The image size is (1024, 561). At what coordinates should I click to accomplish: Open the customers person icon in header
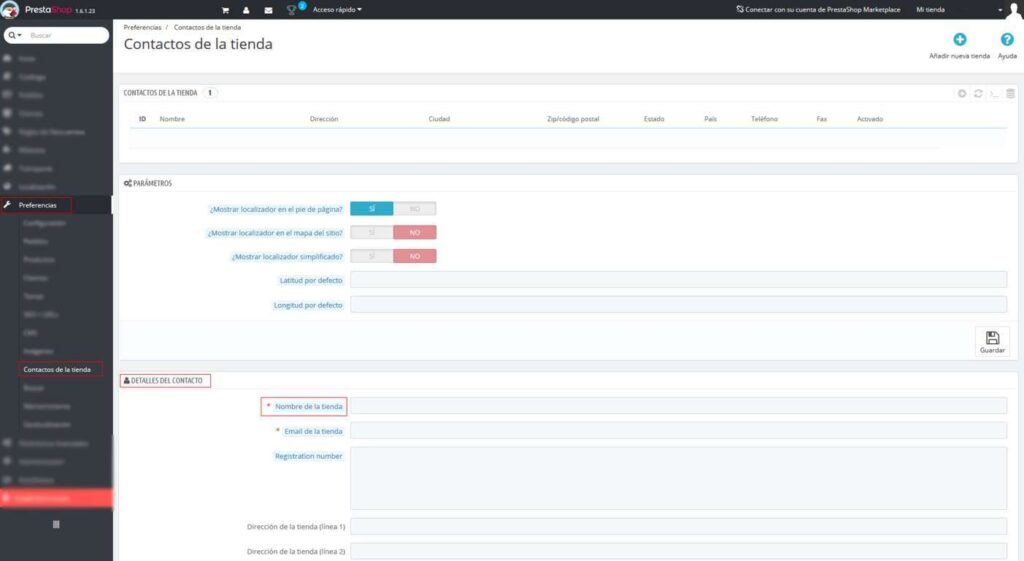pyautogui.click(x=246, y=10)
